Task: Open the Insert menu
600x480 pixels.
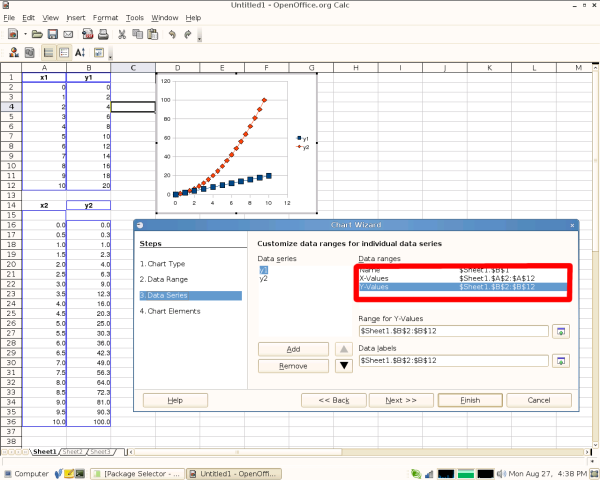Action: 76,18
